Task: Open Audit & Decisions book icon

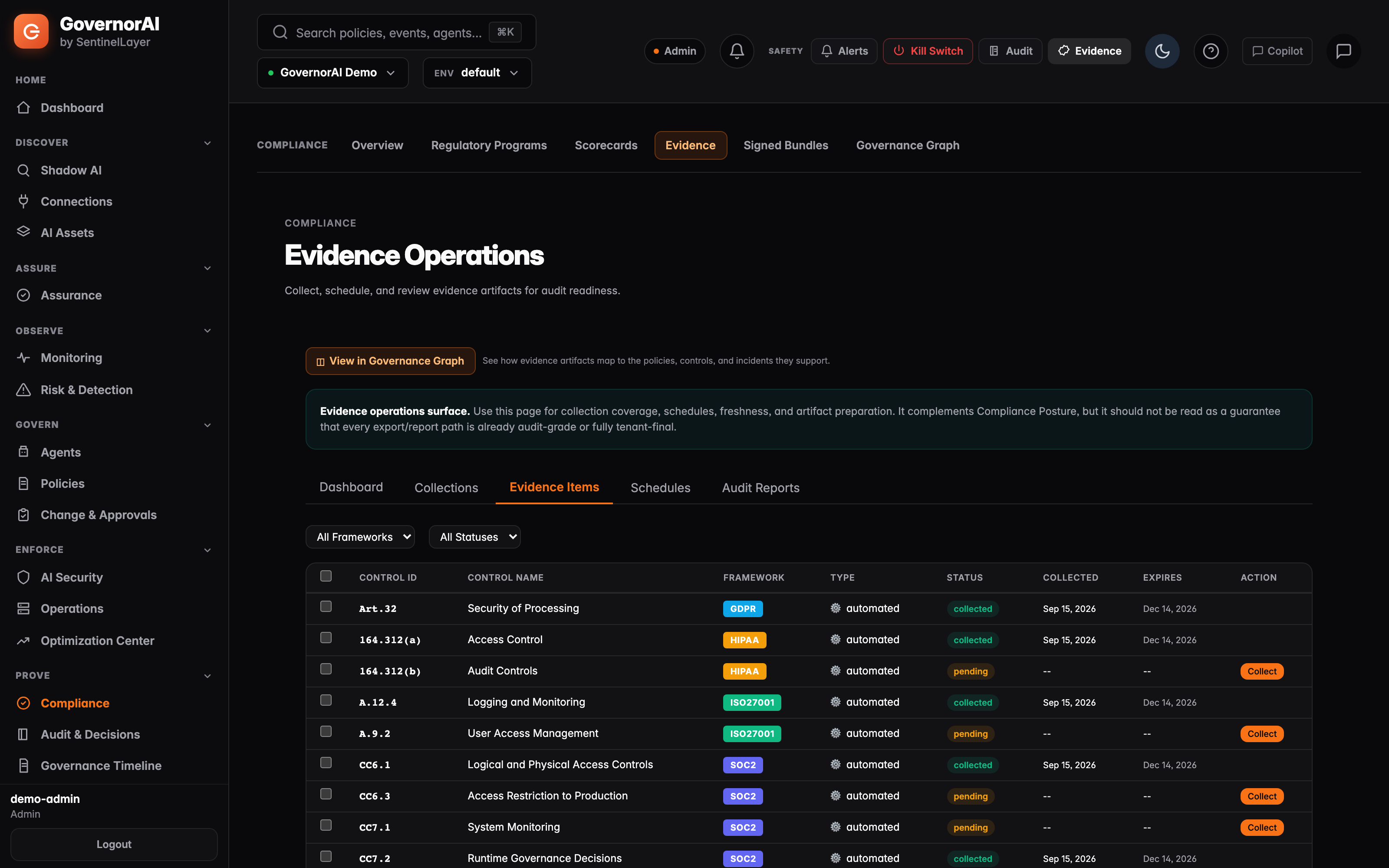Action: coord(23,734)
